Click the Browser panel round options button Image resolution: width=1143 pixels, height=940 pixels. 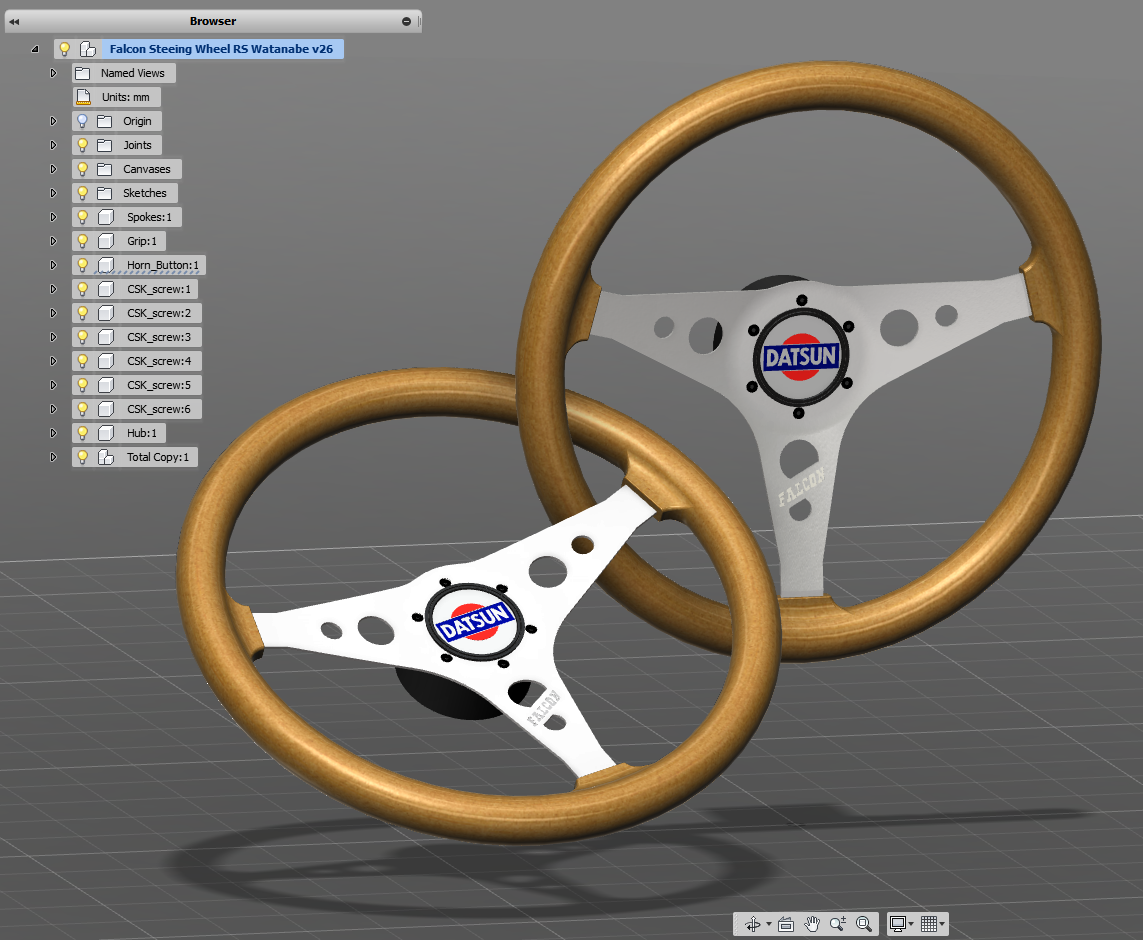406,22
